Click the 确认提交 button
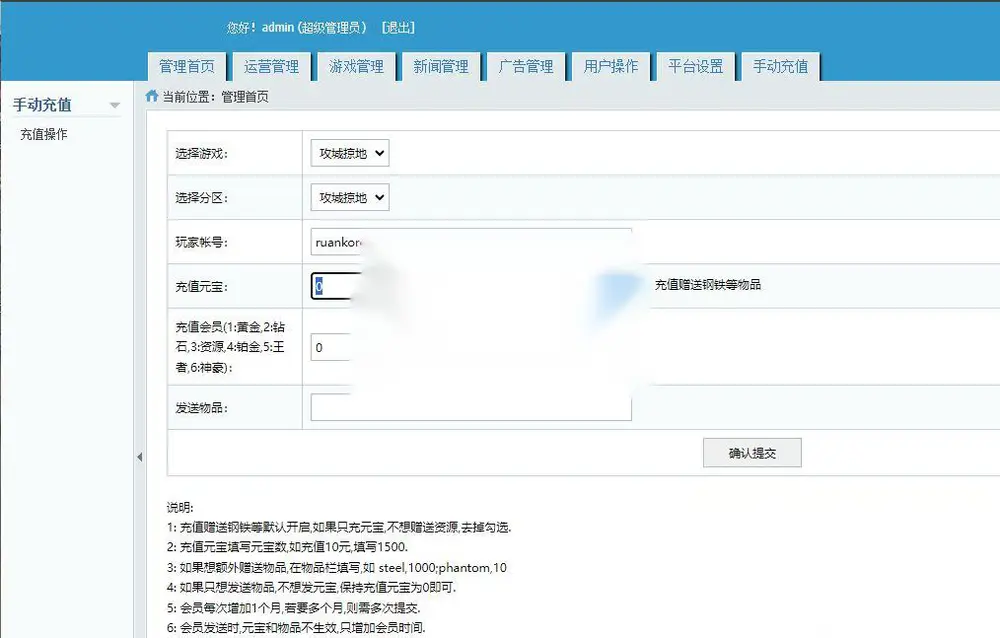1000x638 pixels. click(753, 453)
